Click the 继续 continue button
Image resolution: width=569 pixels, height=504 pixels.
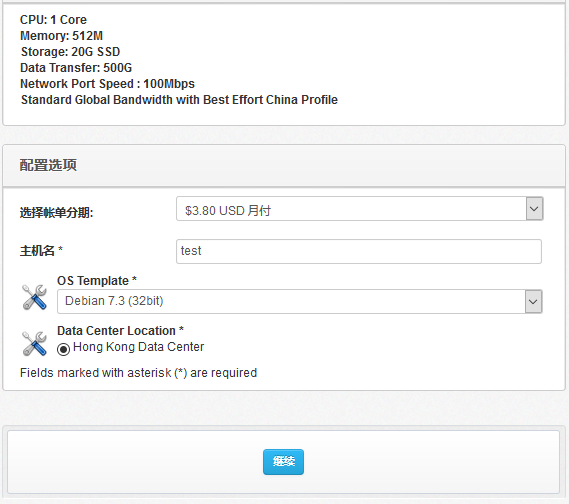[283, 462]
